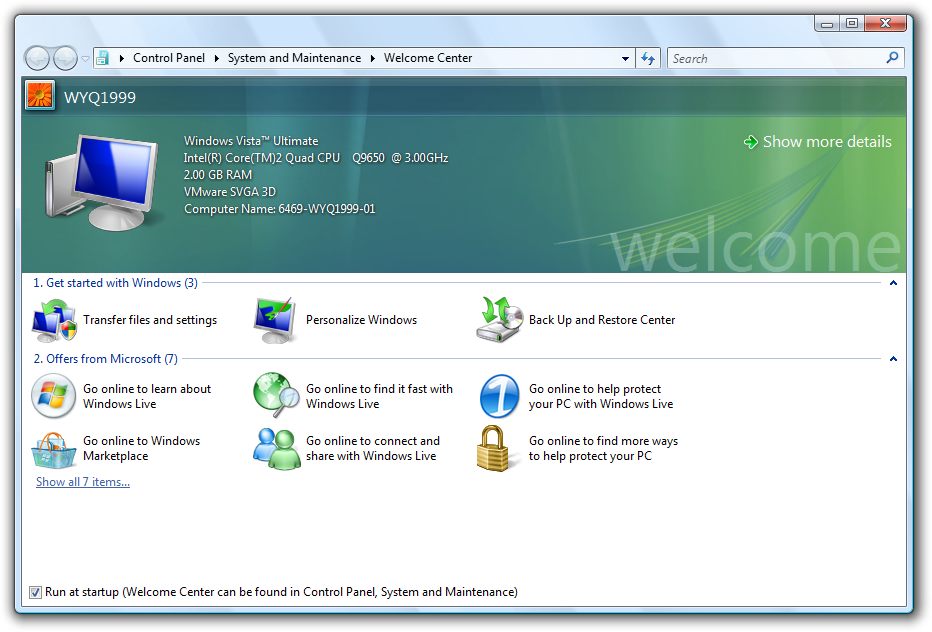Screen dimensions: 932x632
Task: Select System and Maintenance in the breadcrumb
Action: pos(294,58)
